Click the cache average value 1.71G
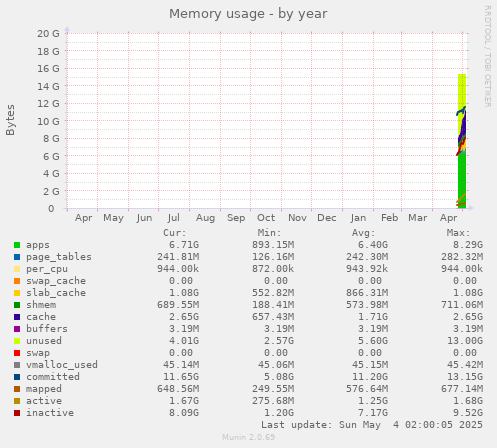Screen dimensions: 497x448 tap(373, 317)
